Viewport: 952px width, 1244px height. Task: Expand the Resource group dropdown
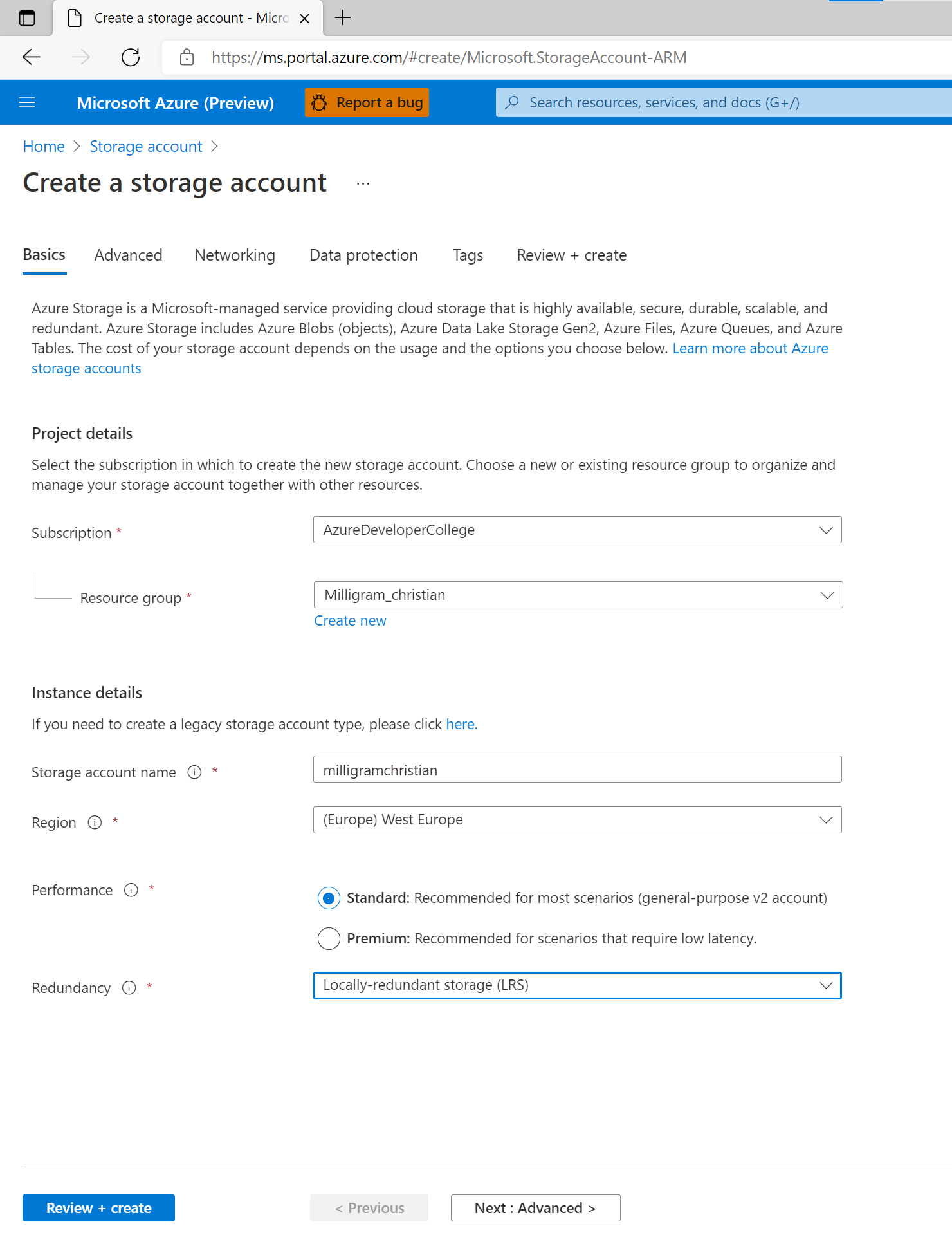(578, 595)
